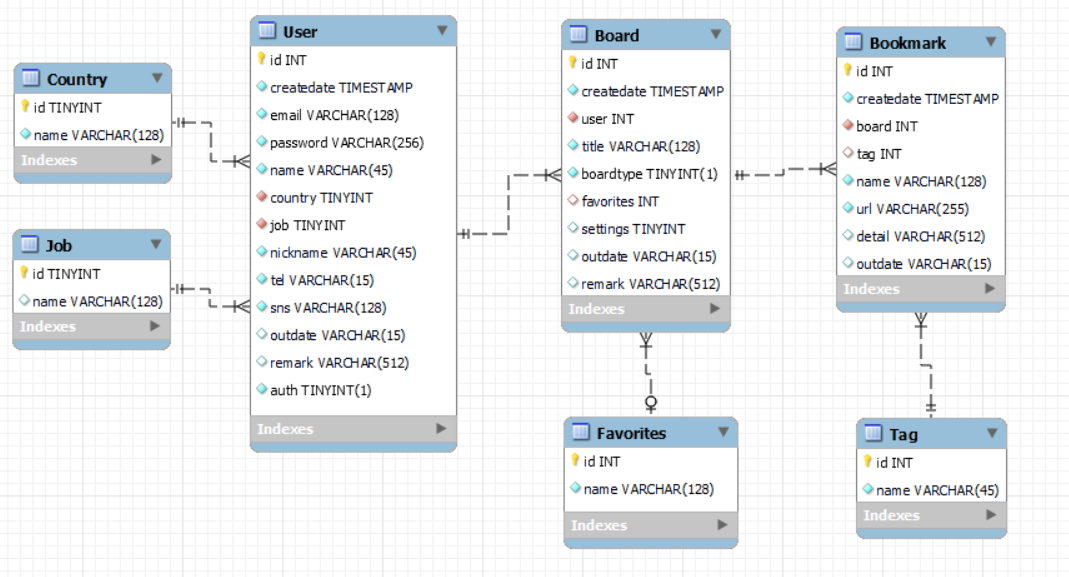
Task: Expand Indexes section of the Country table
Action: click(156, 160)
